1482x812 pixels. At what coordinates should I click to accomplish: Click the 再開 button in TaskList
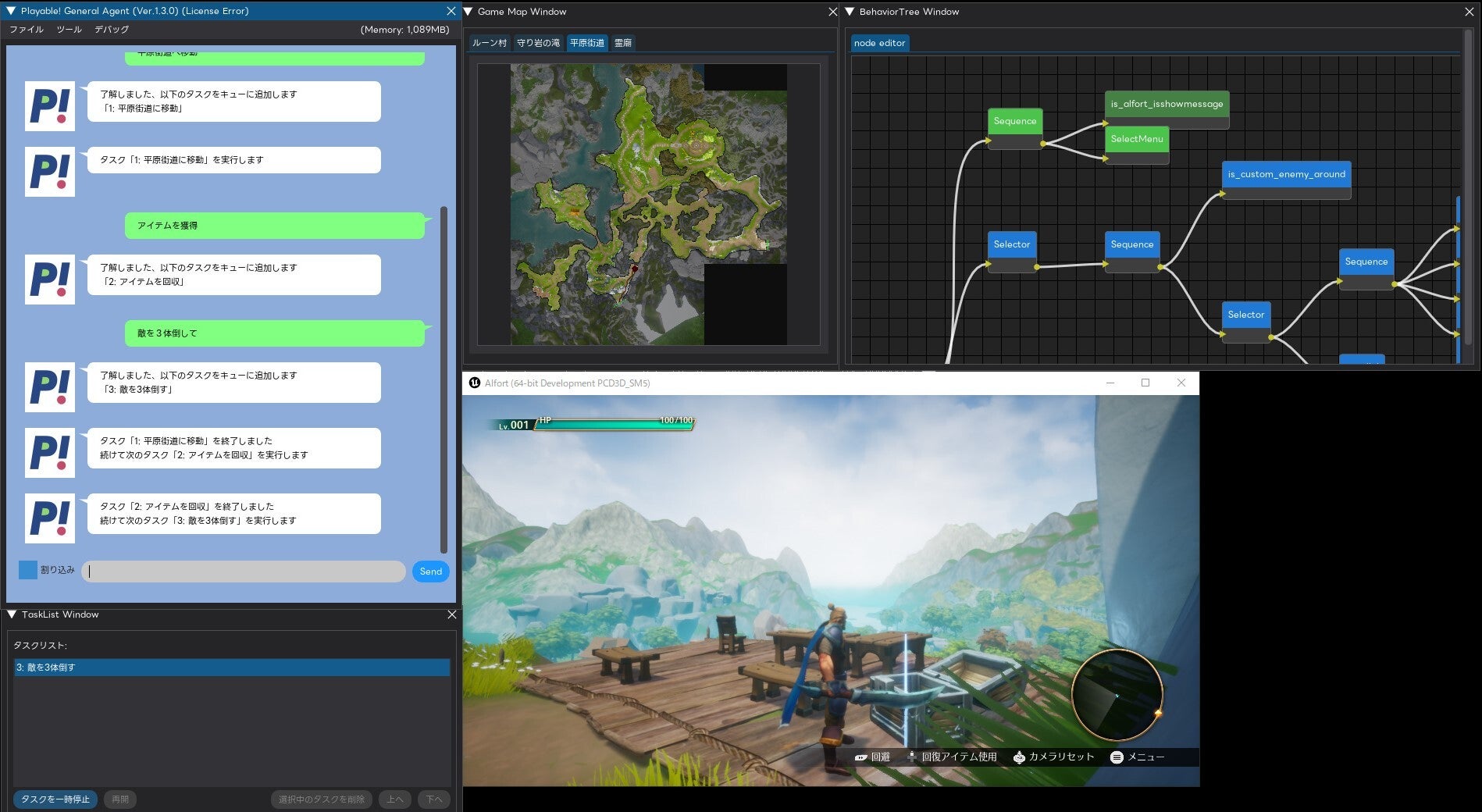[120, 800]
